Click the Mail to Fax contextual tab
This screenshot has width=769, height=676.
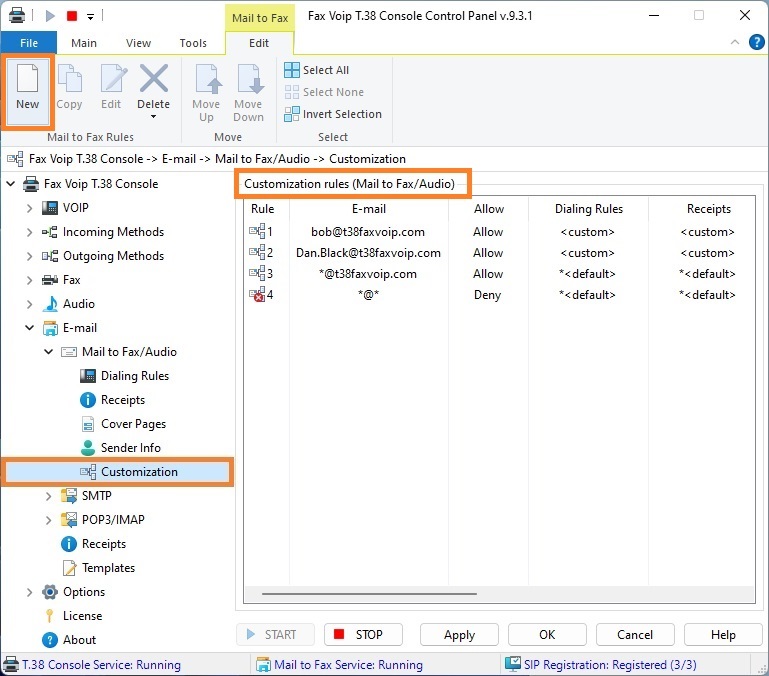click(260, 18)
